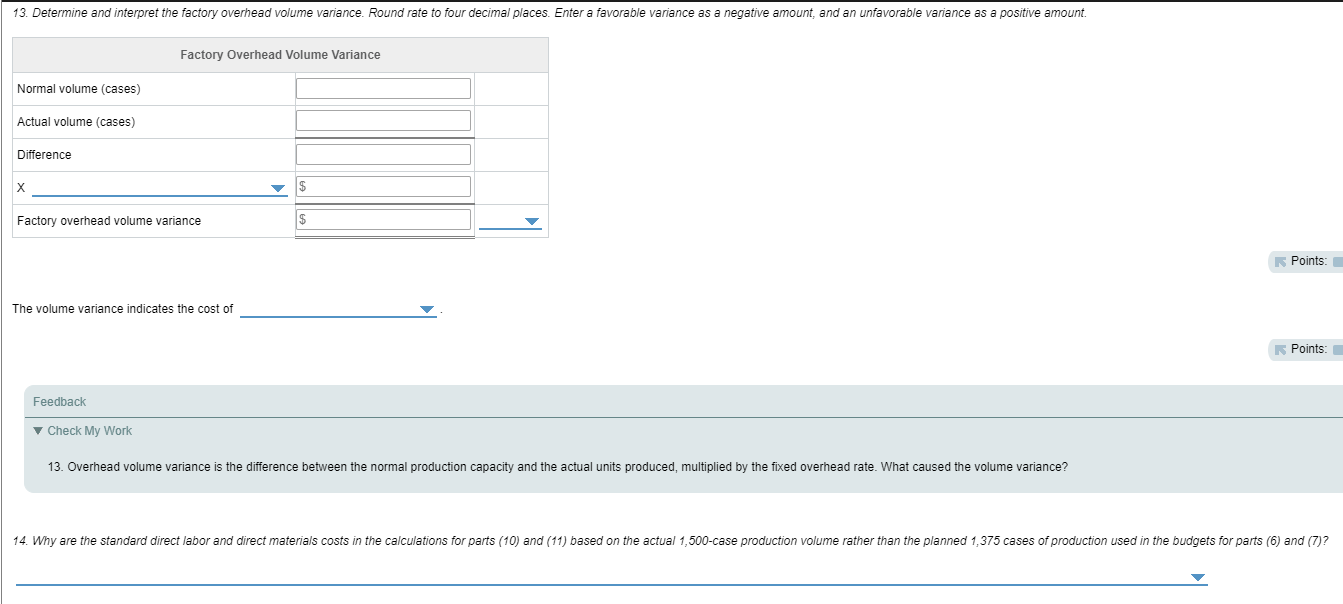The image size is (1343, 604).
Task: Click the flag icon beside the first Points indicator
Action: [x=1281, y=261]
